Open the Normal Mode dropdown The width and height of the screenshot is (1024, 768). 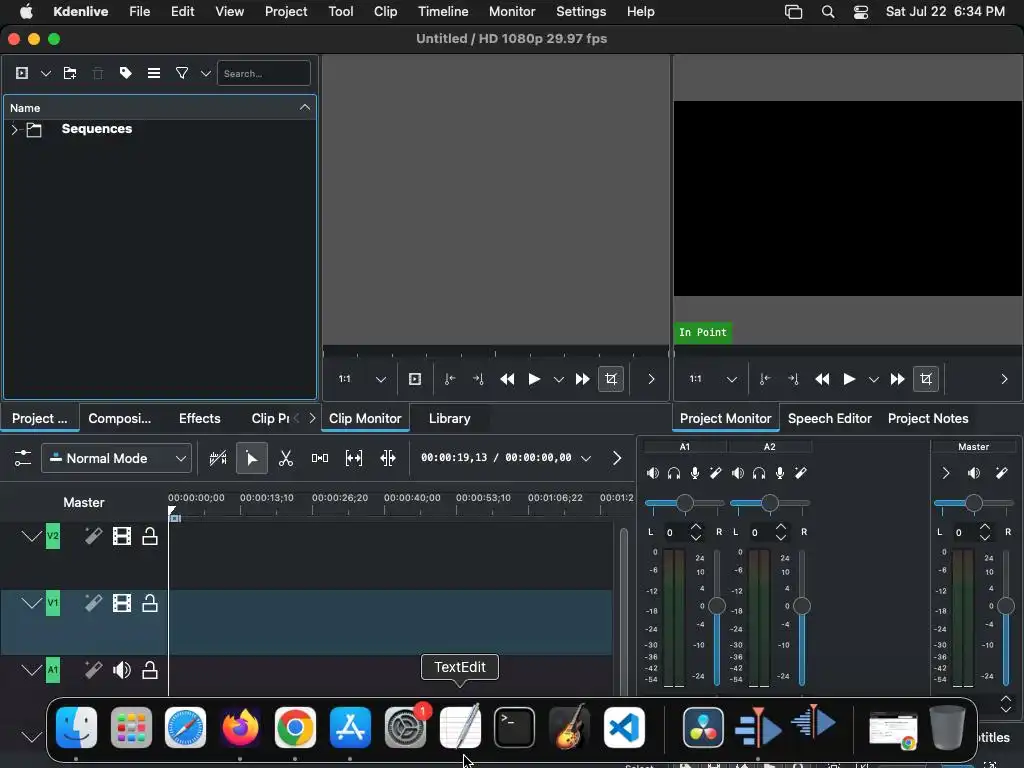pos(116,458)
